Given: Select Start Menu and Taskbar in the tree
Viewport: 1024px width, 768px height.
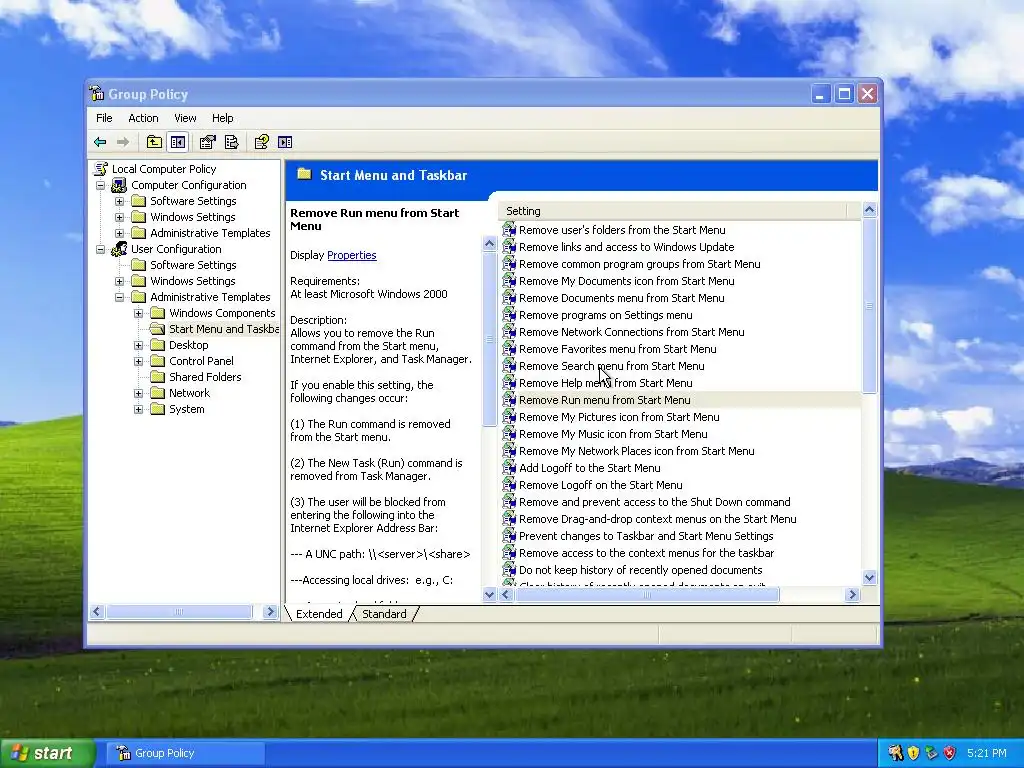Looking at the screenshot, I should point(223,329).
